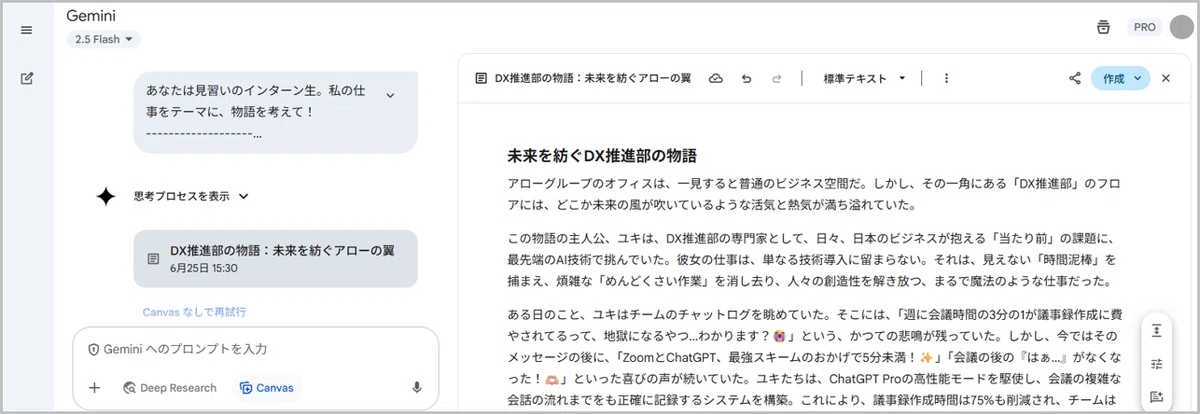Open the model selector 2.5 Flash dropdown

pos(104,39)
